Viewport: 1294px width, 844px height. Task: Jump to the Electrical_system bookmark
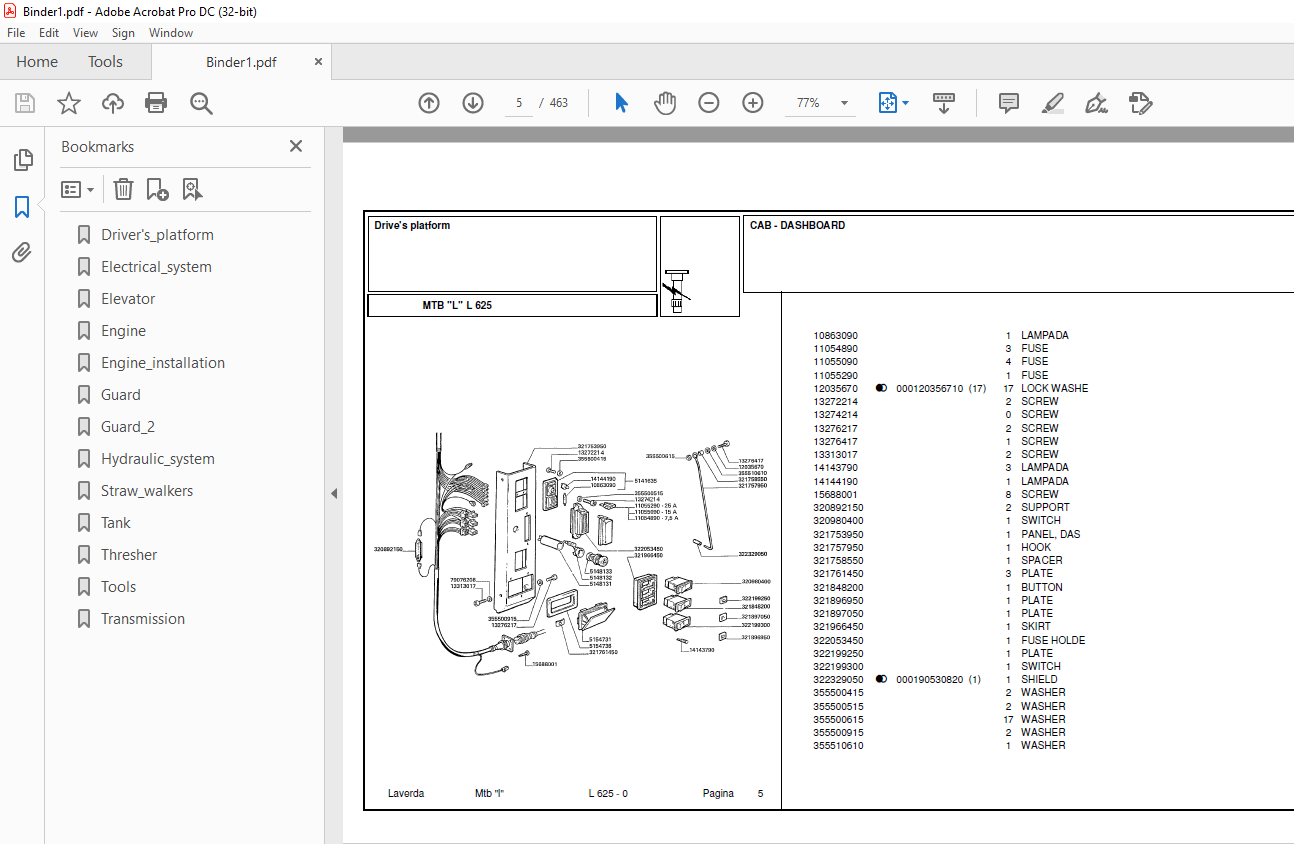(156, 267)
